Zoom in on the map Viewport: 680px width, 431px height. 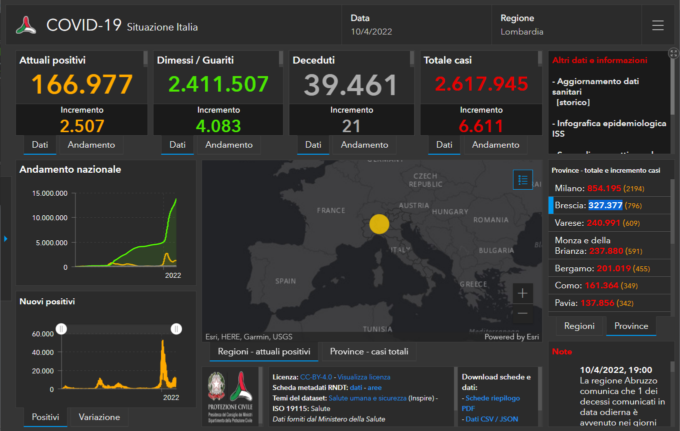(523, 293)
